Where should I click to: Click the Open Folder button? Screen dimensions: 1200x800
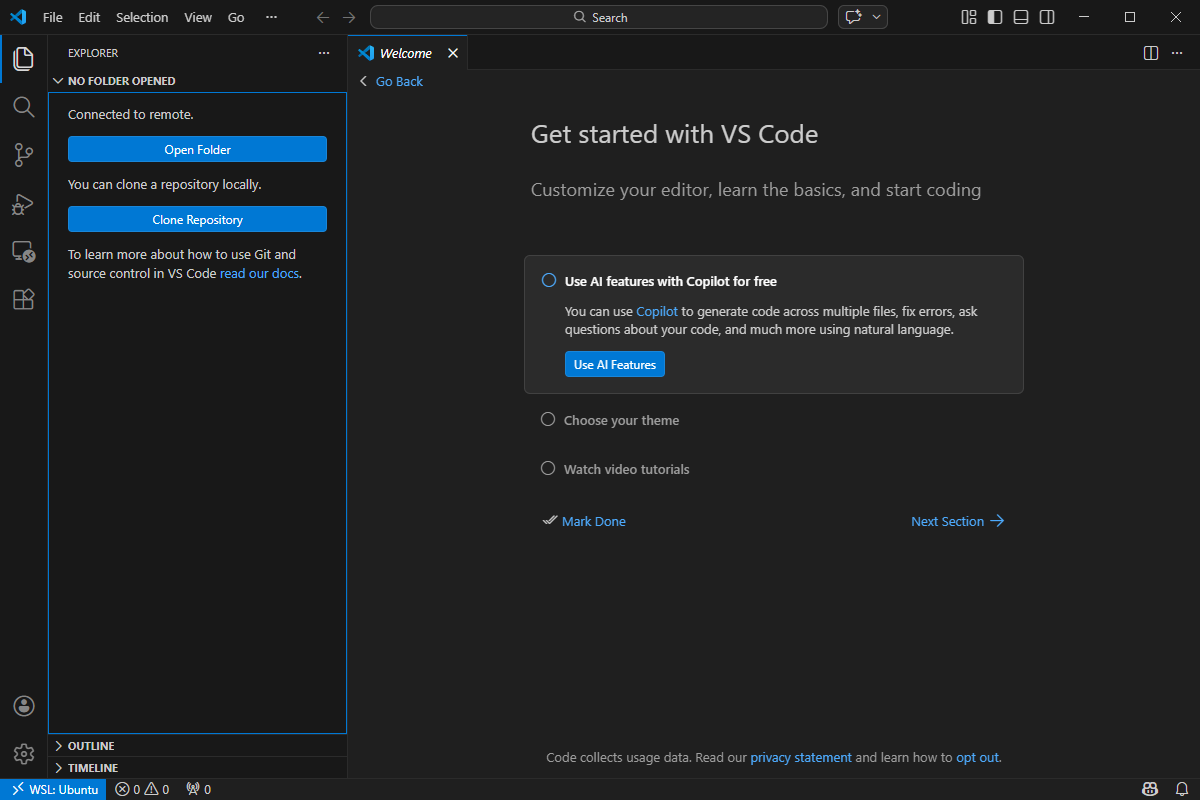[x=197, y=149]
